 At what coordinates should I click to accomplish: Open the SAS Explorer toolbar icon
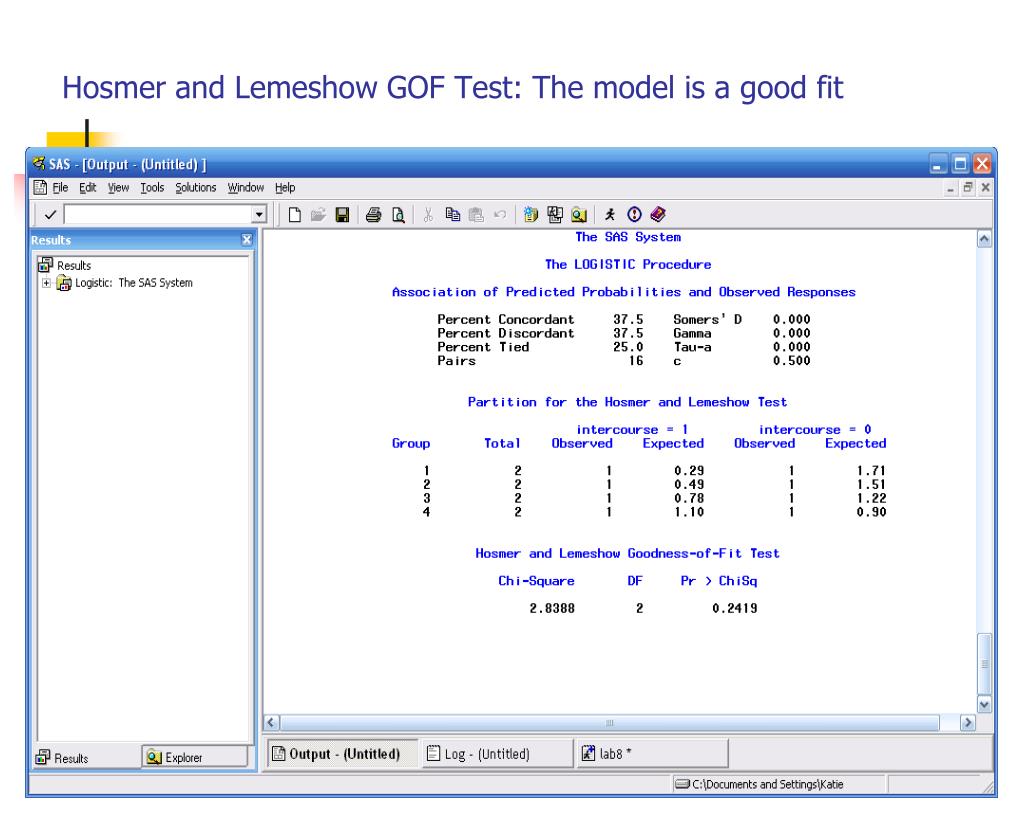[555, 215]
